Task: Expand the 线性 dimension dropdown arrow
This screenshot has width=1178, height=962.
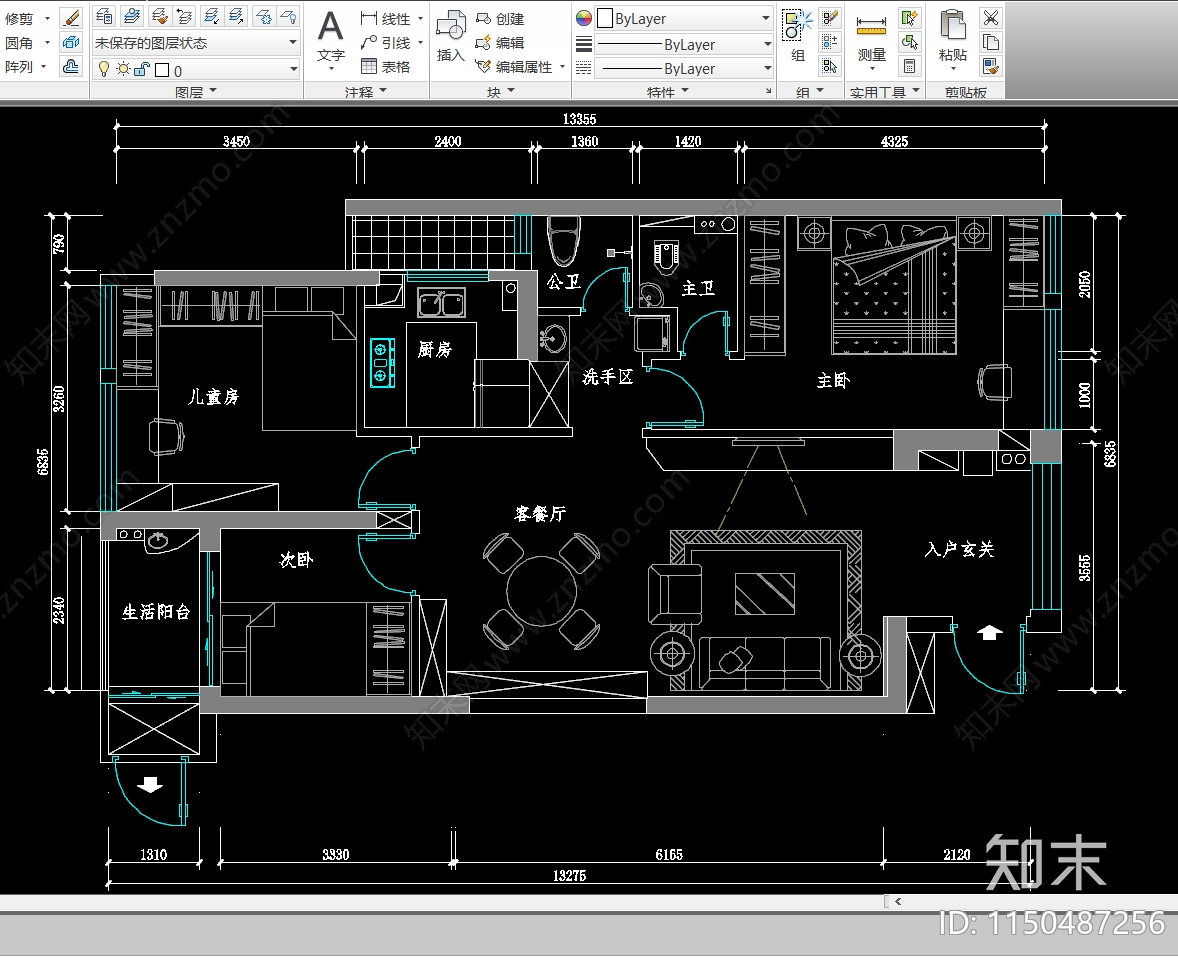Action: point(420,19)
